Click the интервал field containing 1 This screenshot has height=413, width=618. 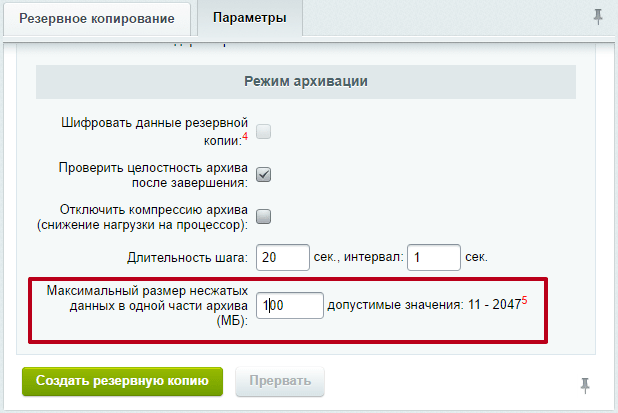[x=434, y=257]
